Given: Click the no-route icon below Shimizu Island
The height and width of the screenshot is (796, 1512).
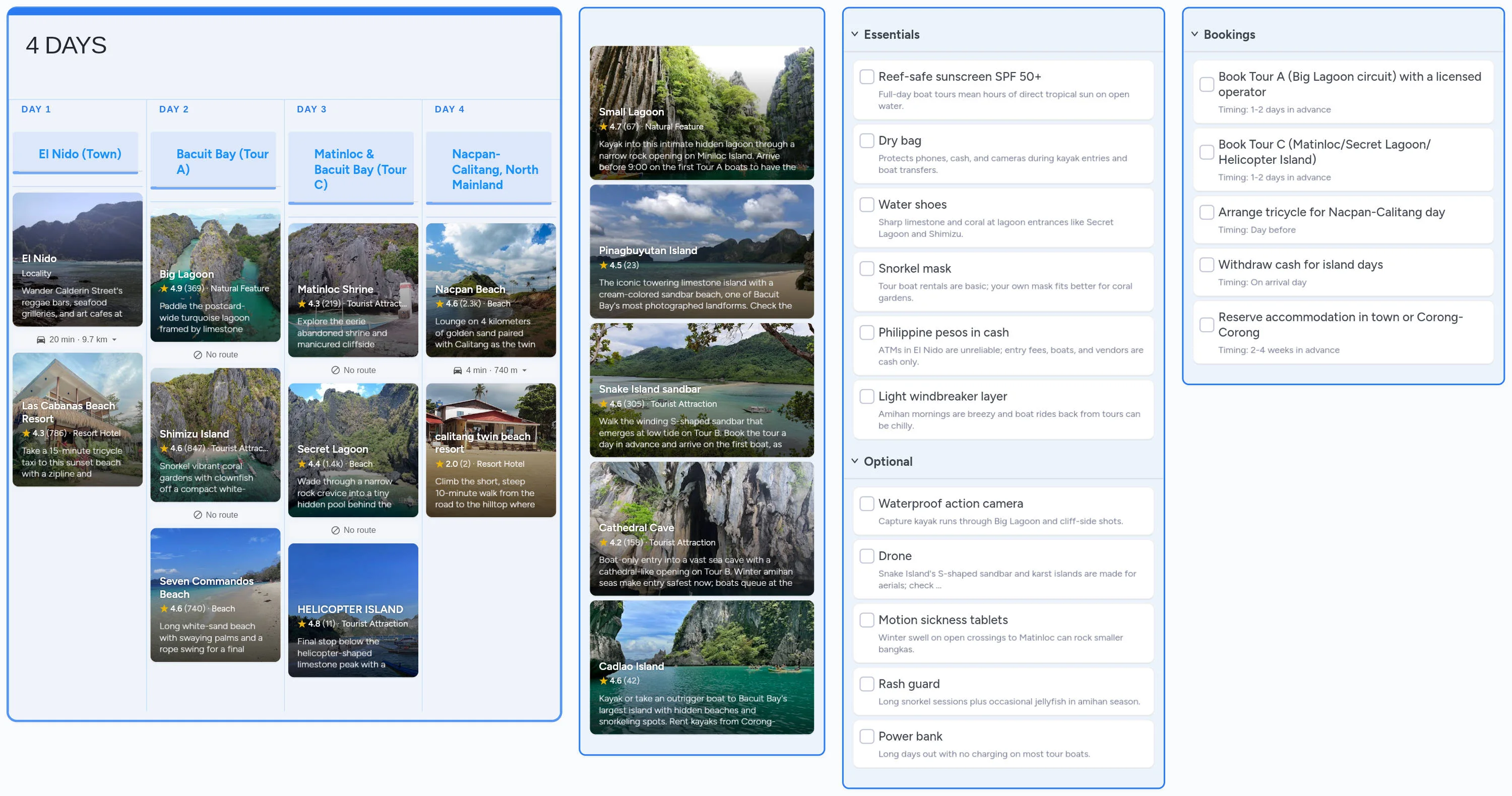Looking at the screenshot, I should pos(198,515).
